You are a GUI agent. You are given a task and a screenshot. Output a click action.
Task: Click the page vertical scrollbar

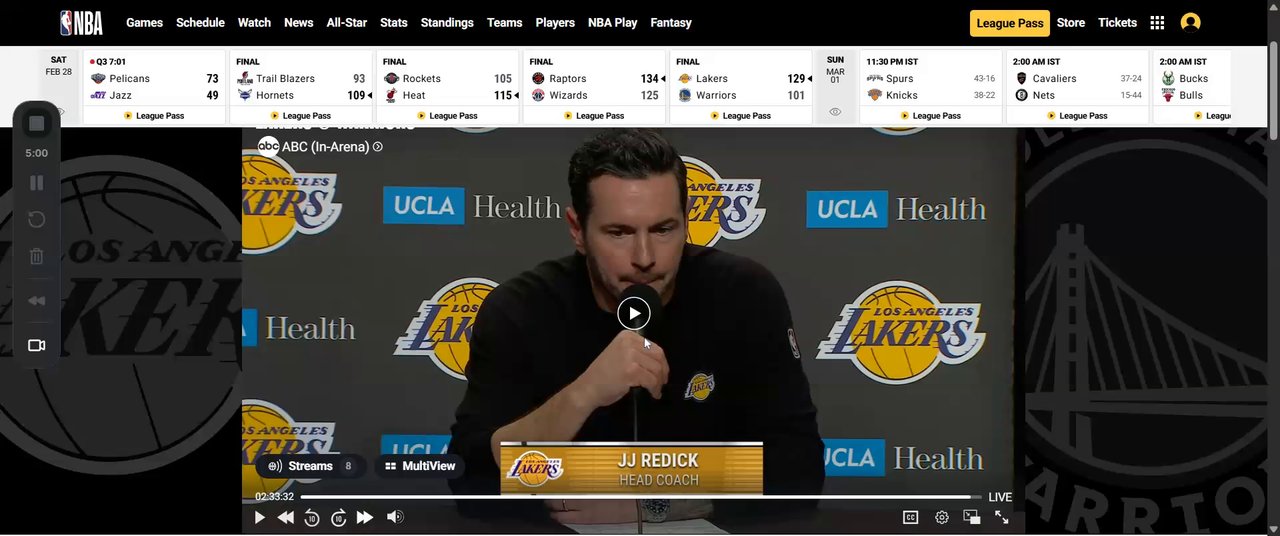(1273, 90)
